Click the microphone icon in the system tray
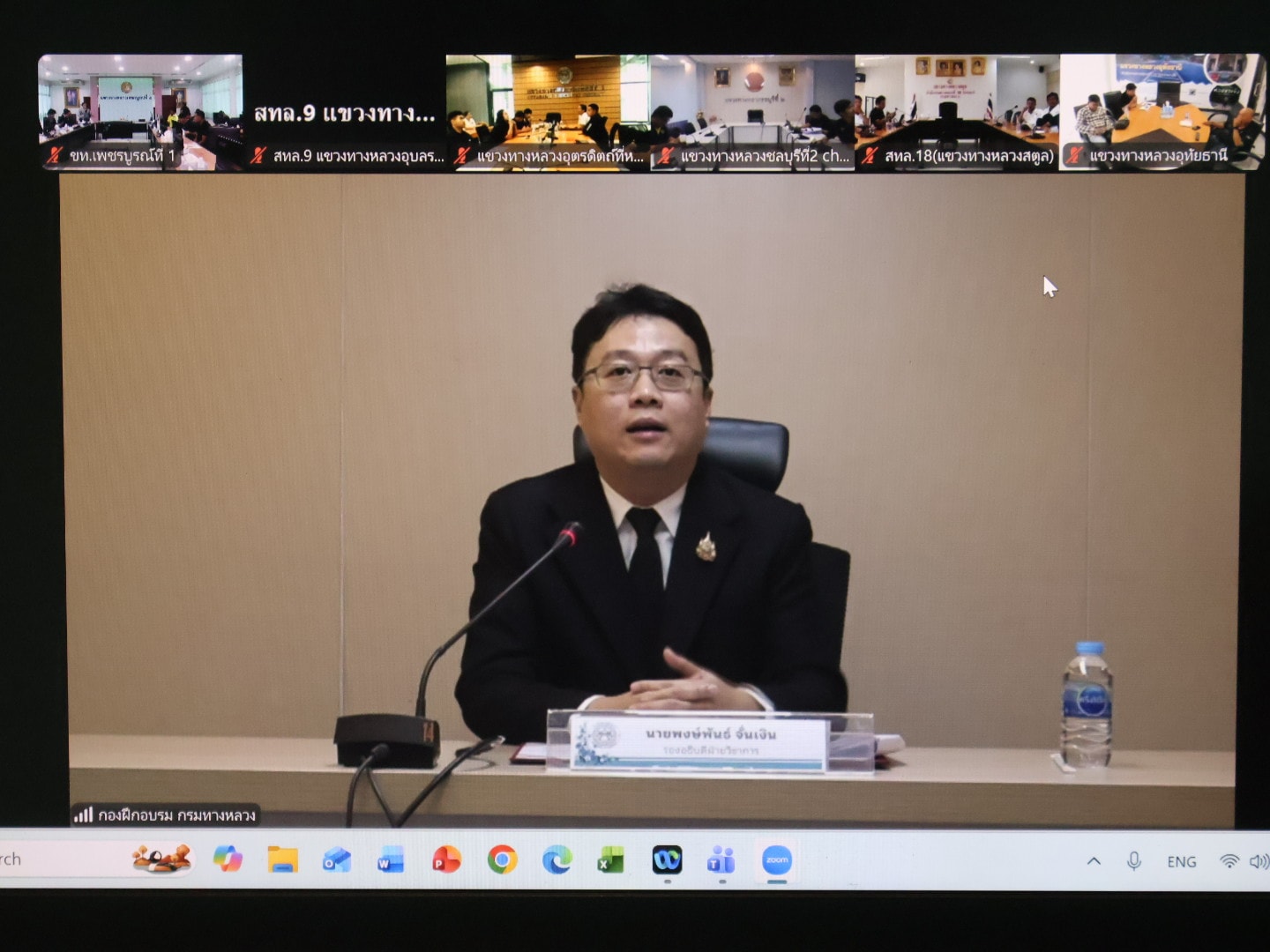The width and height of the screenshot is (1270, 952). [x=1134, y=861]
